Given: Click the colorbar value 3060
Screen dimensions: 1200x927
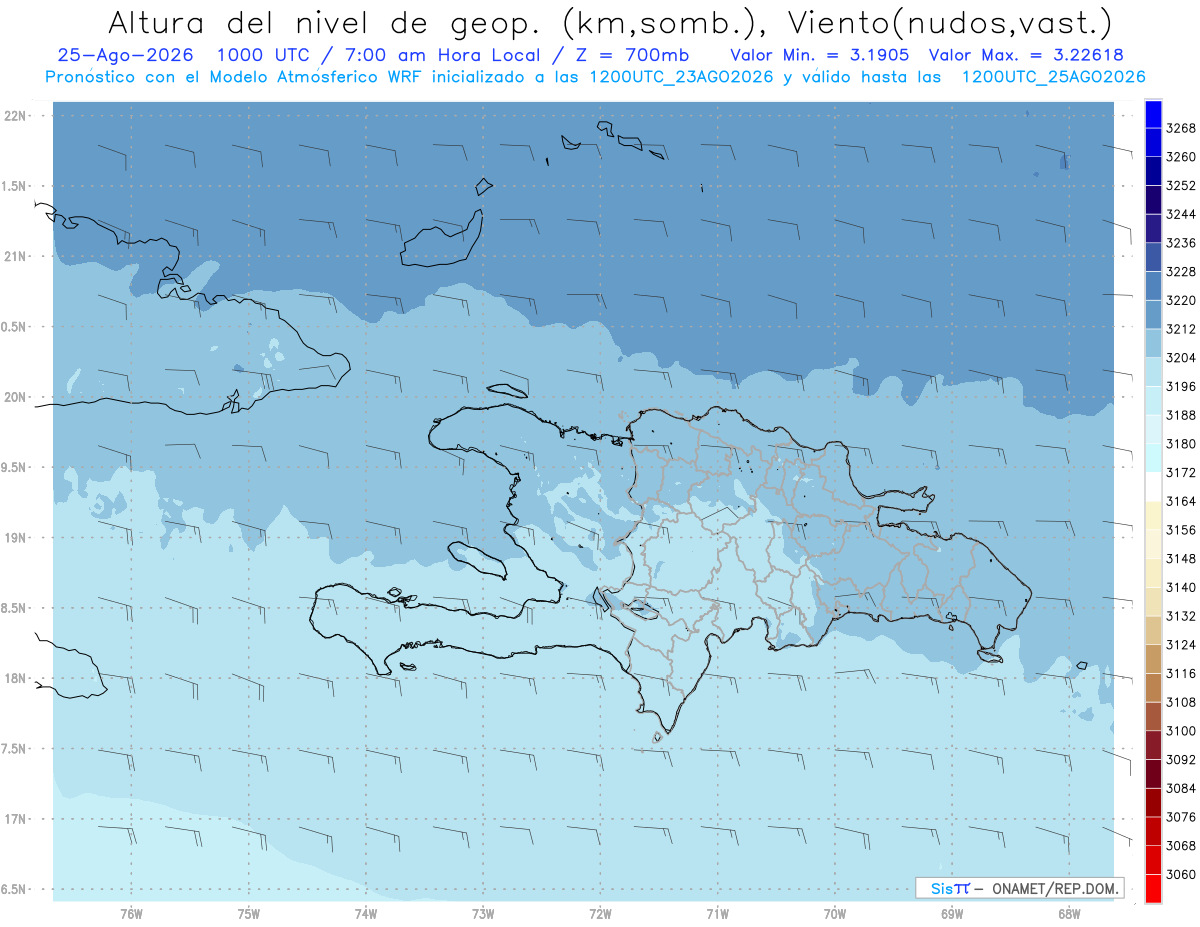Looking at the screenshot, I should [1180, 874].
